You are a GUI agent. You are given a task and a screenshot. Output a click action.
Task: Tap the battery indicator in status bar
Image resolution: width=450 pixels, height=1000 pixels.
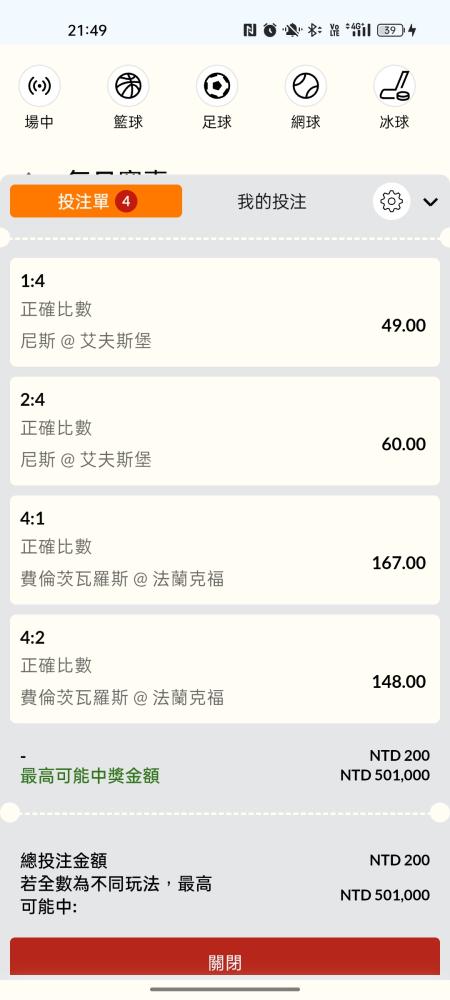point(391,30)
